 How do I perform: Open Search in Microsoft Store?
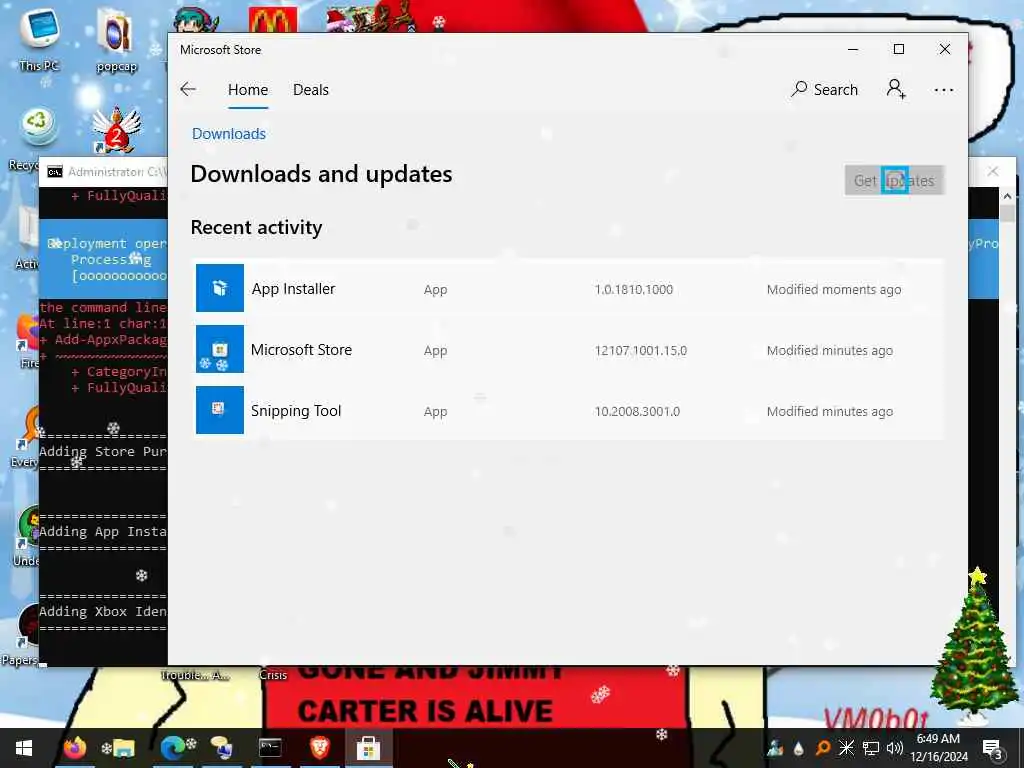click(824, 89)
